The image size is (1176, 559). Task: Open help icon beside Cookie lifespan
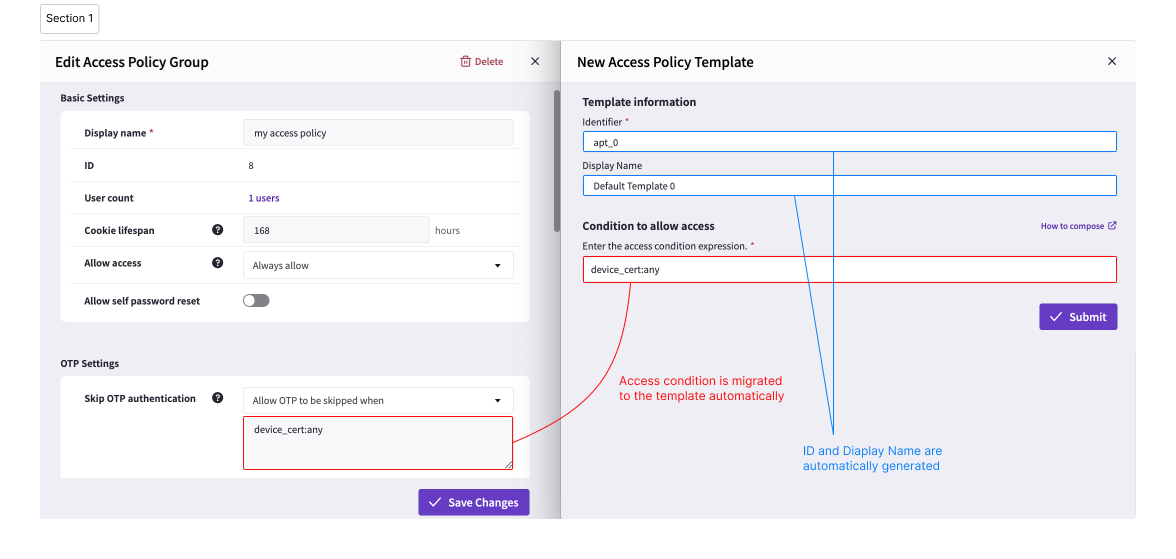pos(218,230)
